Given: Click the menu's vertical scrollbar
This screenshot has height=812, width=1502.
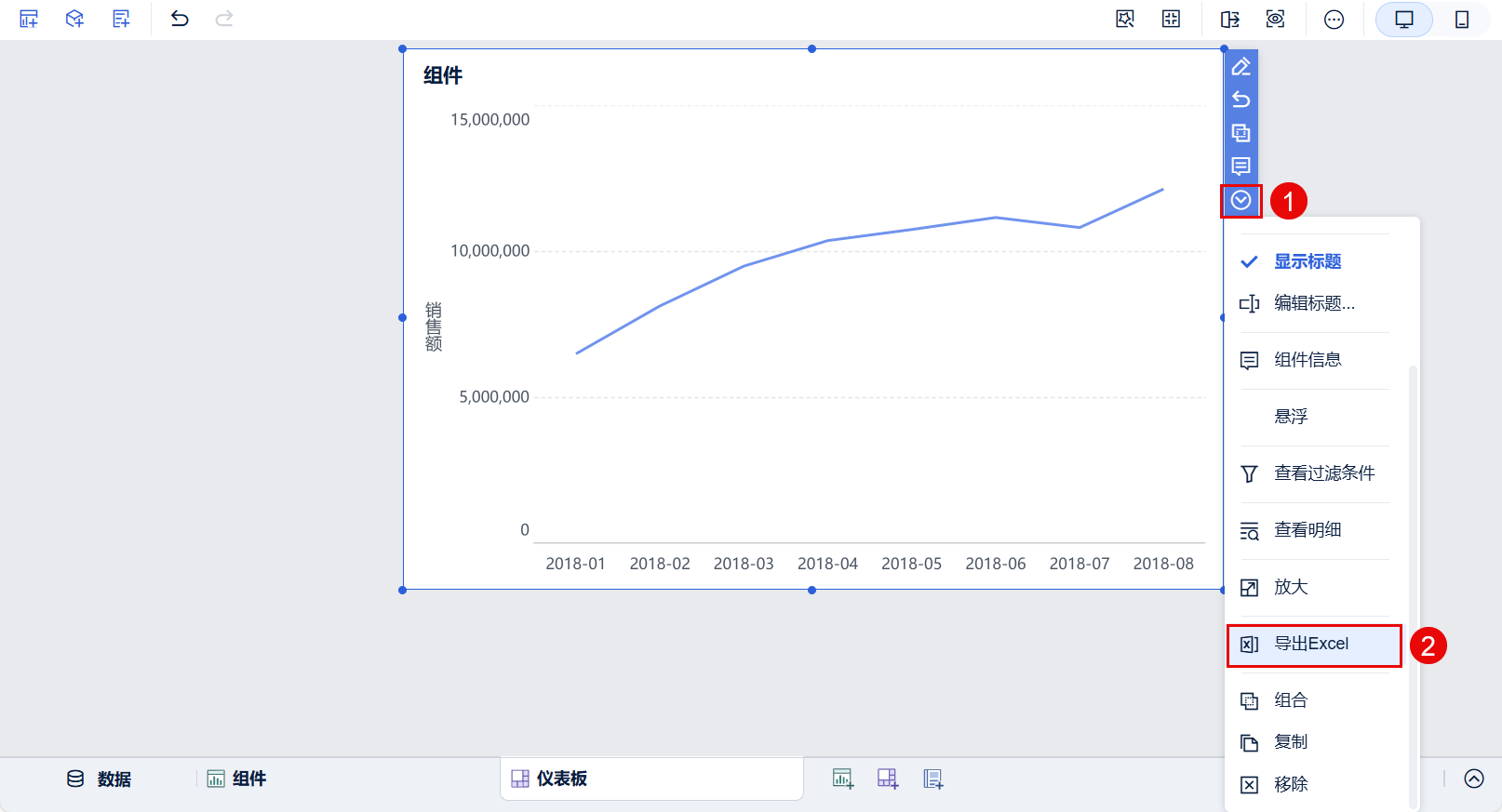Looking at the screenshot, I should 1413,558.
